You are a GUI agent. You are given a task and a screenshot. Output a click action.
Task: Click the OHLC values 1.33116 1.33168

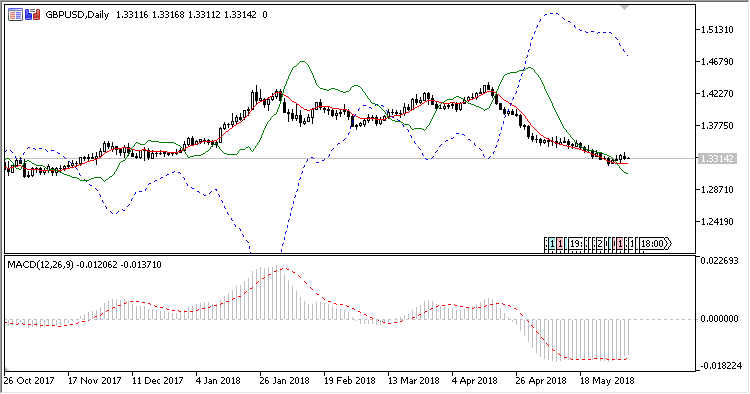point(150,15)
